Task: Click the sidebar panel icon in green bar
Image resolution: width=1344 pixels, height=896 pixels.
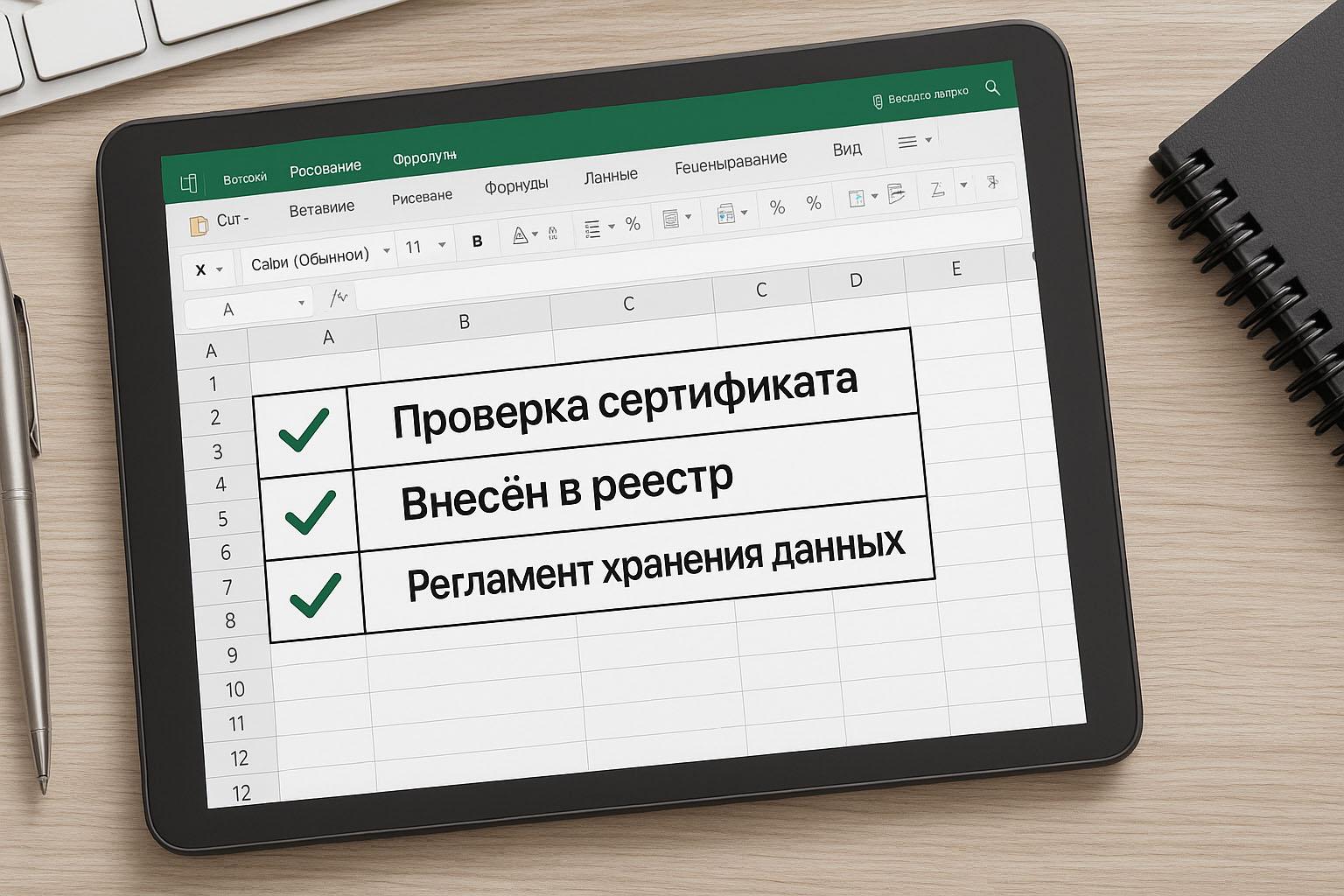Action: tap(188, 183)
